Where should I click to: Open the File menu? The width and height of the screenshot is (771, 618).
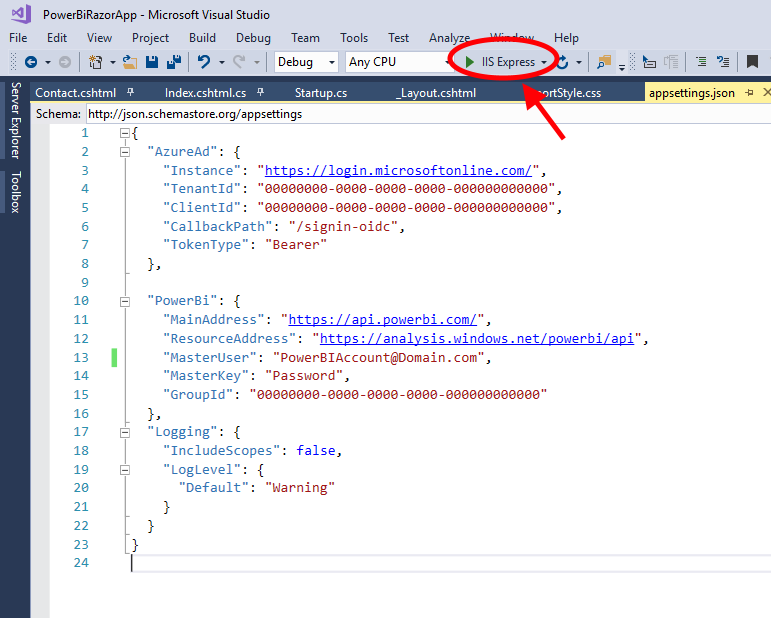(x=18, y=38)
